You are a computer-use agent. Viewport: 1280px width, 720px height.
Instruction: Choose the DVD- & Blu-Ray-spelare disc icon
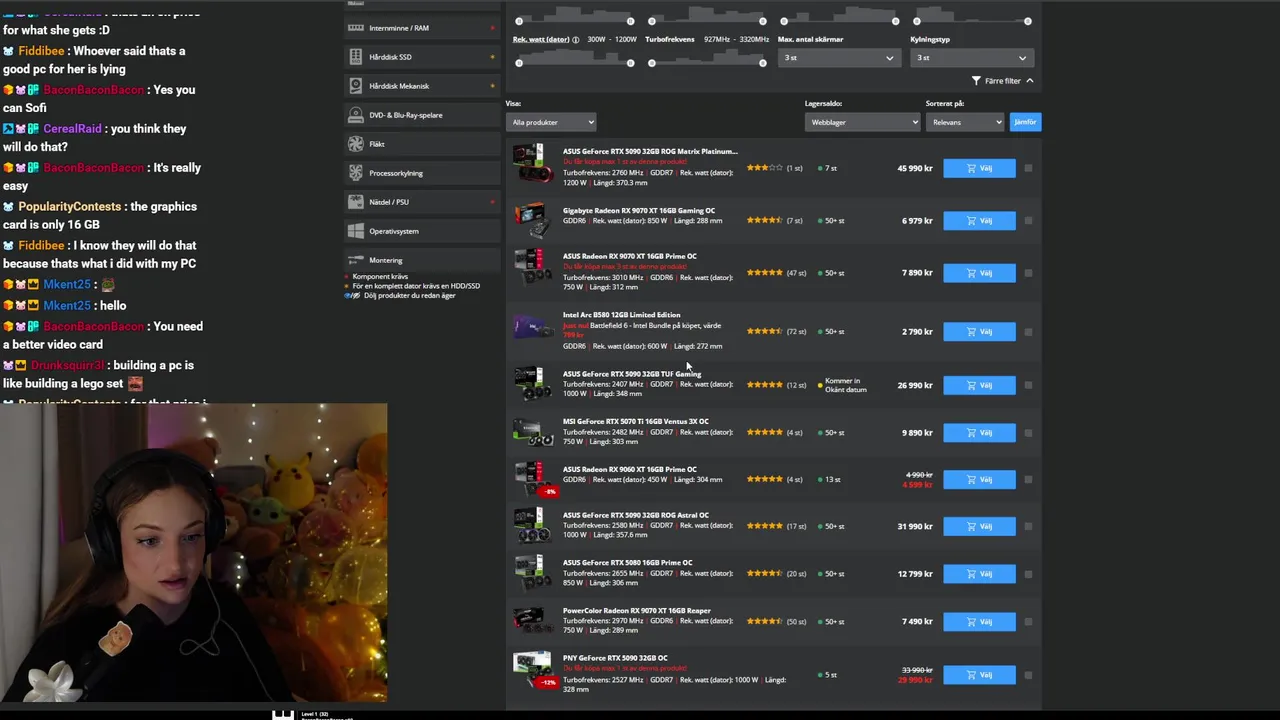point(355,115)
